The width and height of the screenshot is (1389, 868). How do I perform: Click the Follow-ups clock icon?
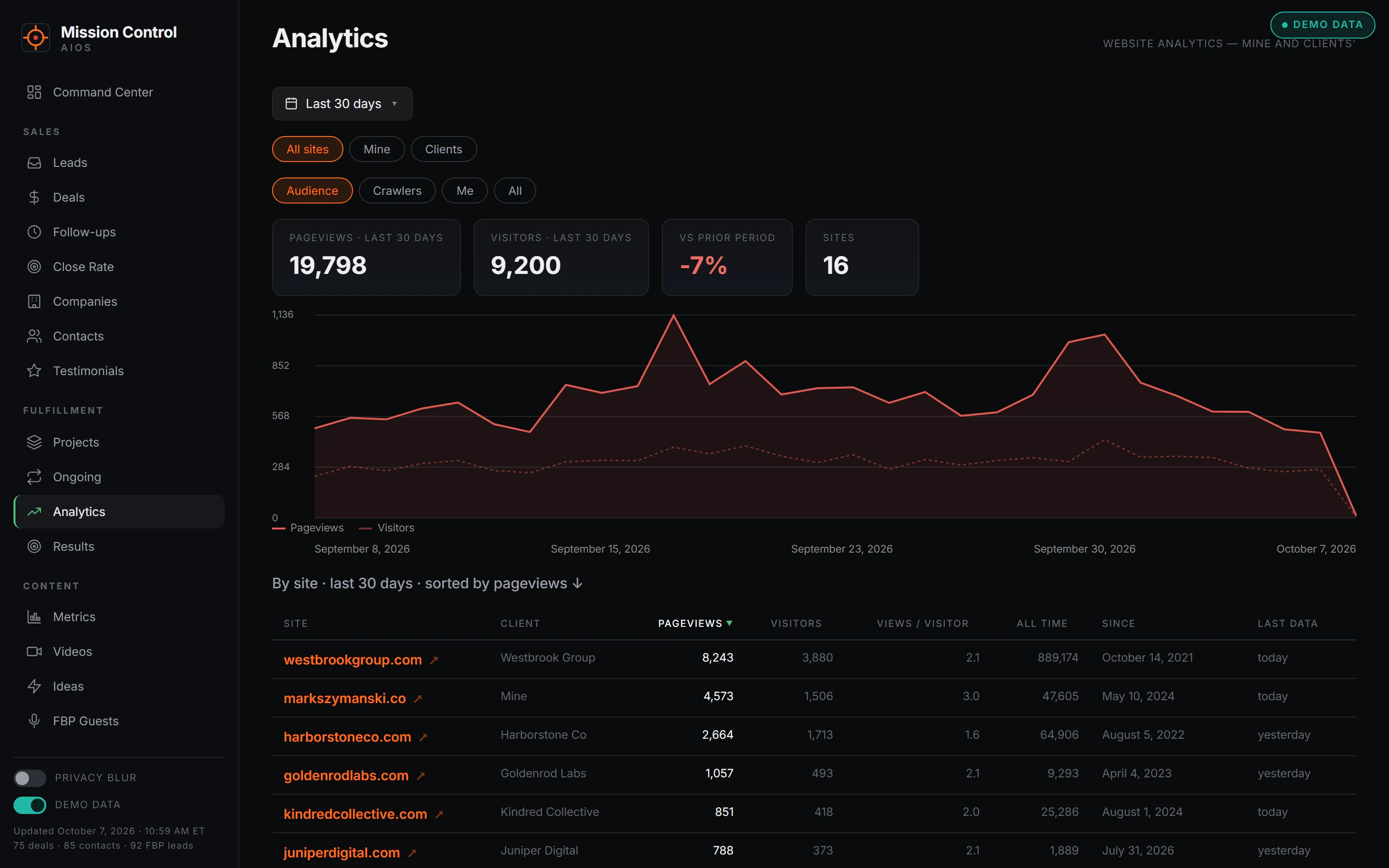click(34, 232)
